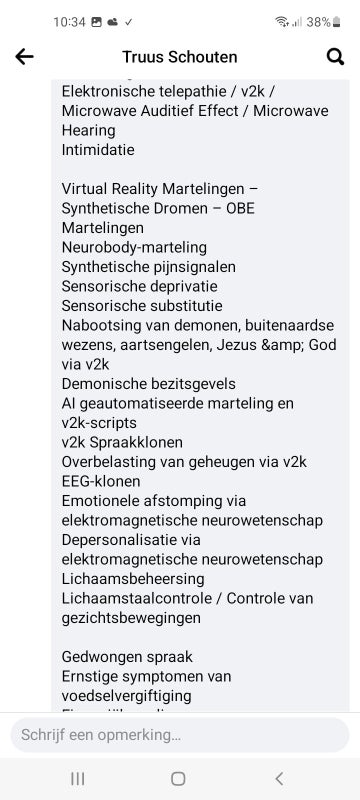The image size is (360, 800).
Task: Tap the battery icon showing 38%
Action: 336,22
